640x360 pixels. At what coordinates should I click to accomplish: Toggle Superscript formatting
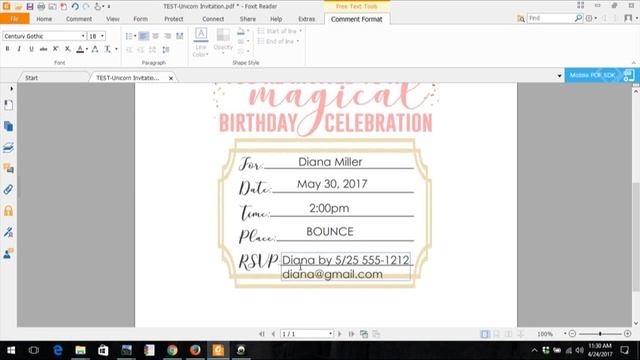pos(56,49)
